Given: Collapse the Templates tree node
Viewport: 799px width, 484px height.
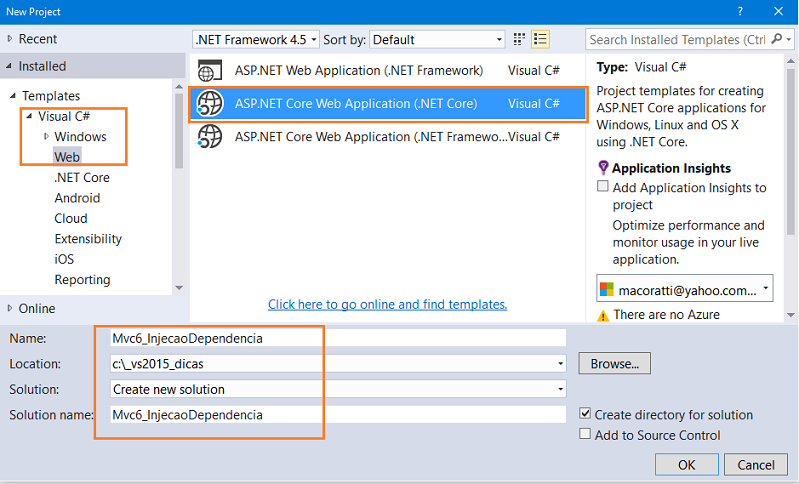Looking at the screenshot, I should click(x=13, y=95).
